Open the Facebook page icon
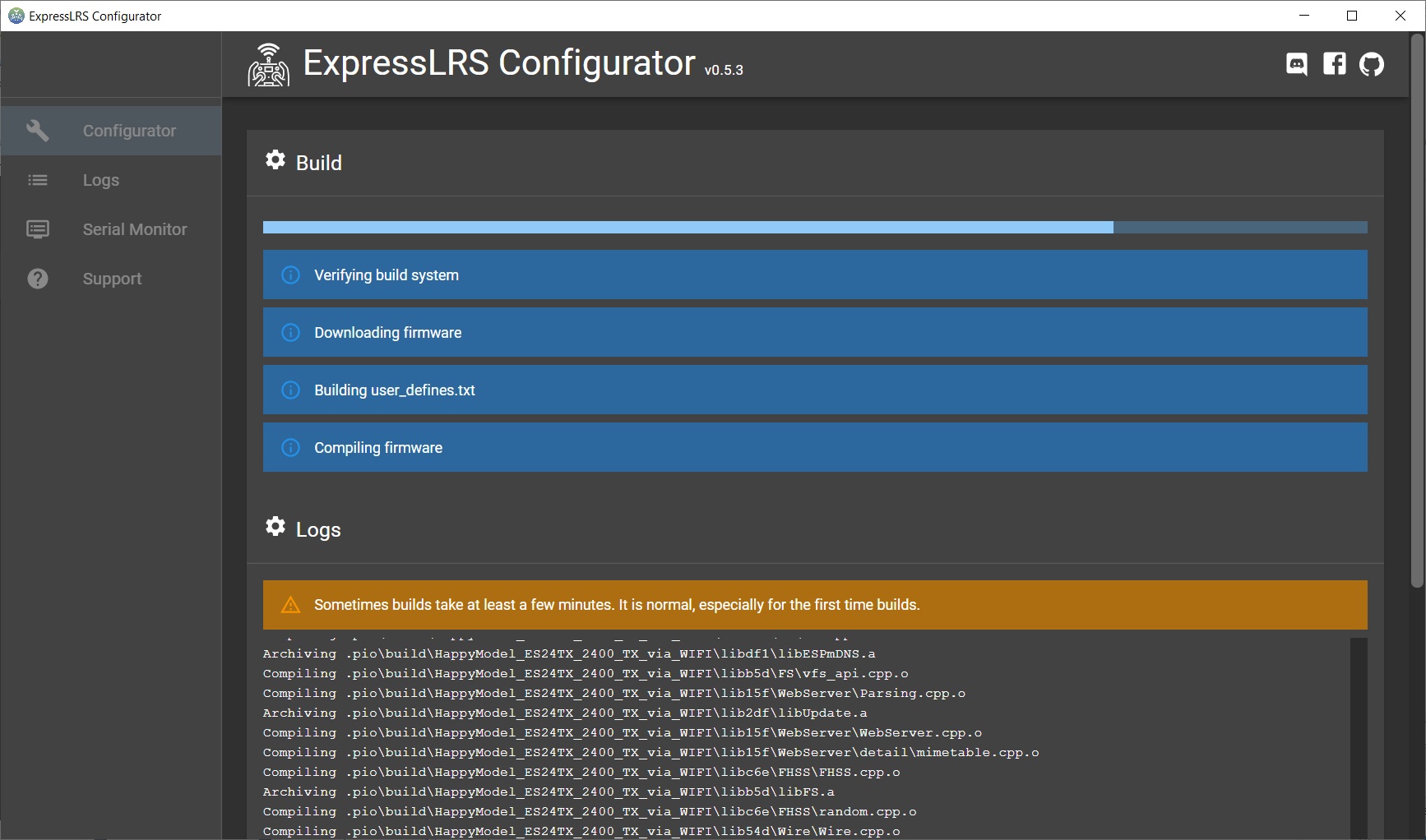The width and height of the screenshot is (1426, 840). pos(1335,64)
